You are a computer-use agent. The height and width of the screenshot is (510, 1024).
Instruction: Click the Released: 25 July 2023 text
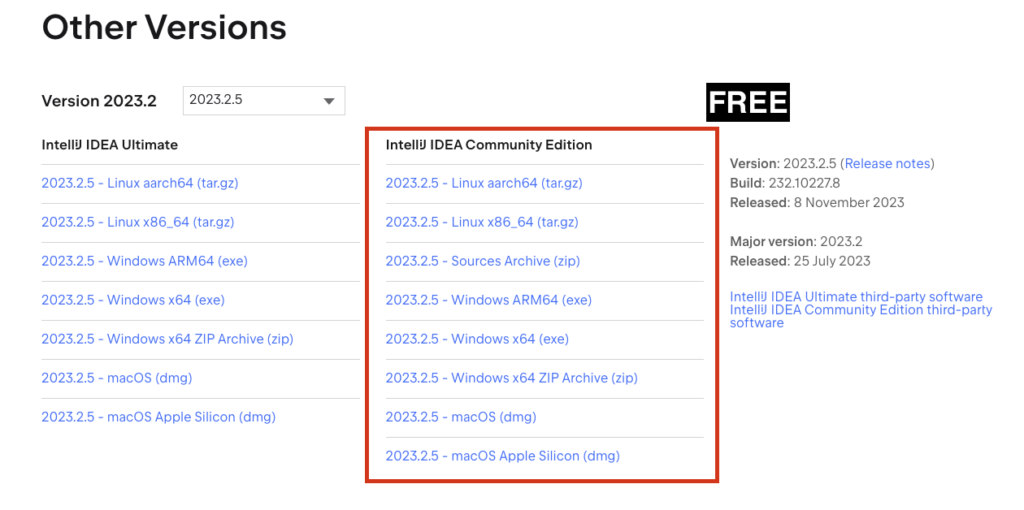pos(800,261)
